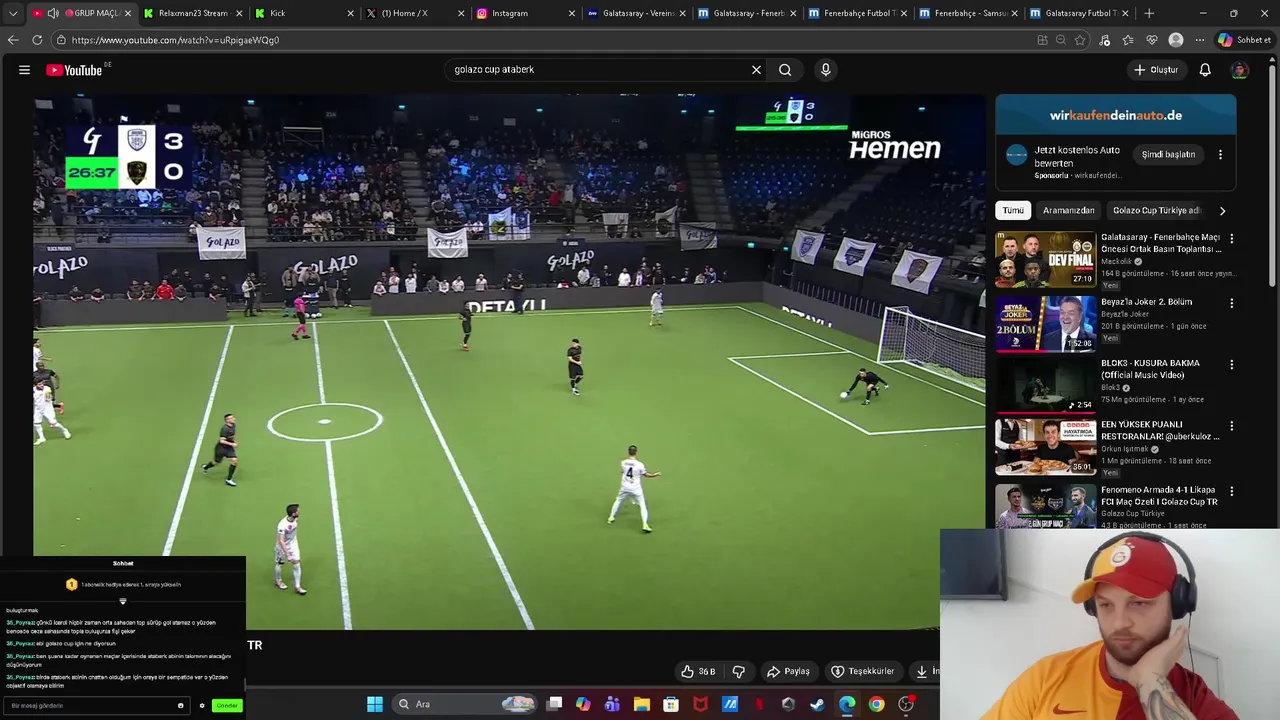Viewport: 1280px width, 720px height.
Task: Click the Orkun Işıtmak channel name
Action: (1125, 449)
